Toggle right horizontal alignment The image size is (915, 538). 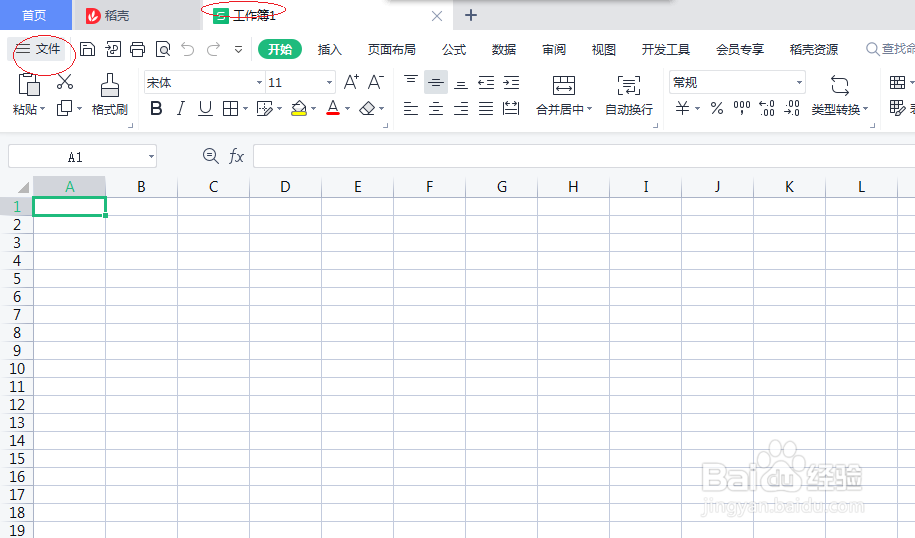(461, 109)
